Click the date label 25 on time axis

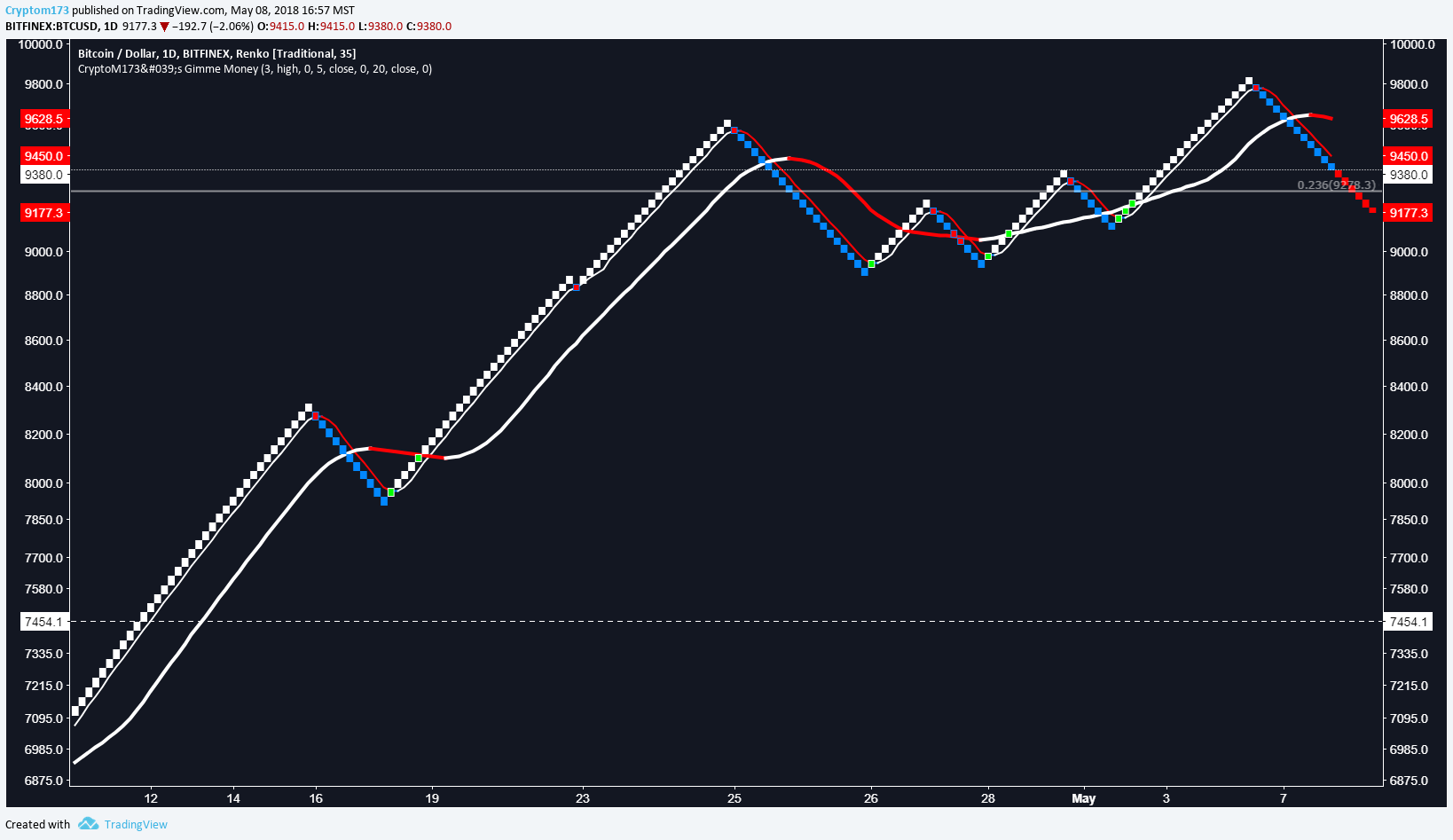click(x=734, y=798)
